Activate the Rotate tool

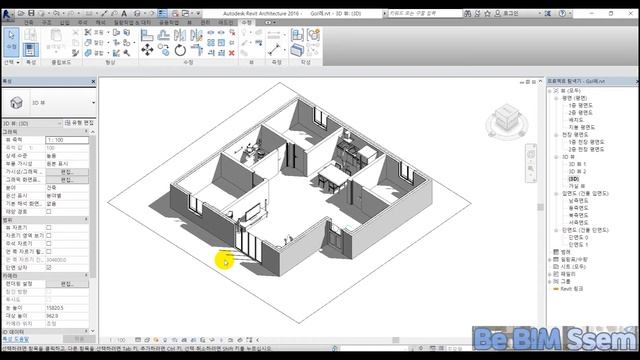(x=180, y=50)
